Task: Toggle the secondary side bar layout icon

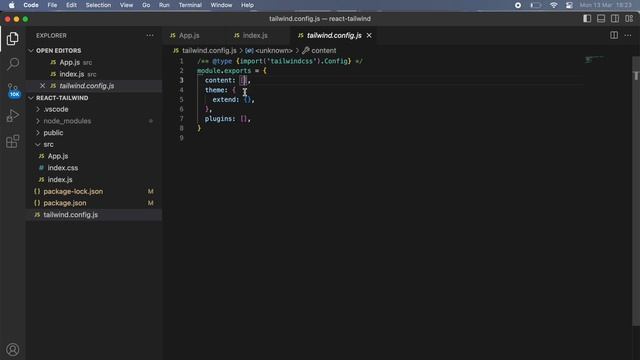Action: (615, 19)
